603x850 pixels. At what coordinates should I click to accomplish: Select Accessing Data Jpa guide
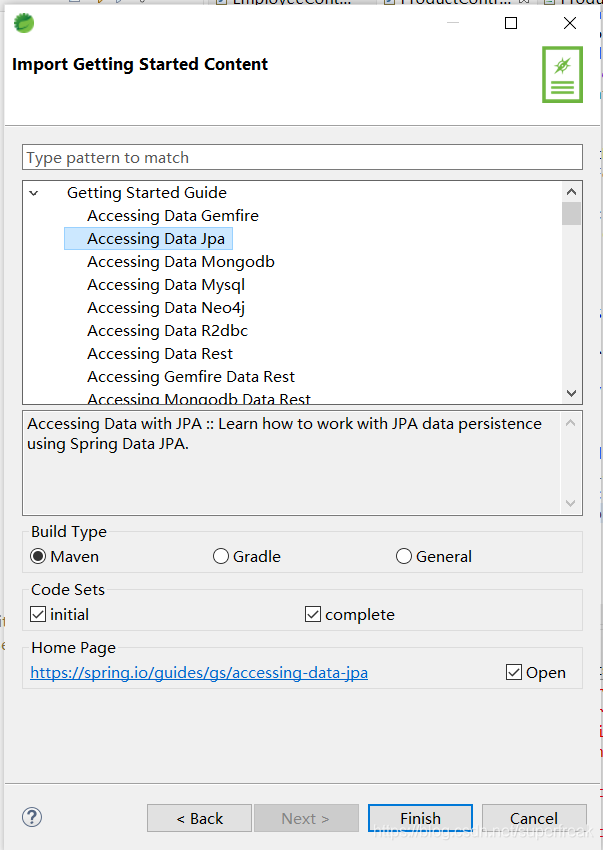point(156,239)
